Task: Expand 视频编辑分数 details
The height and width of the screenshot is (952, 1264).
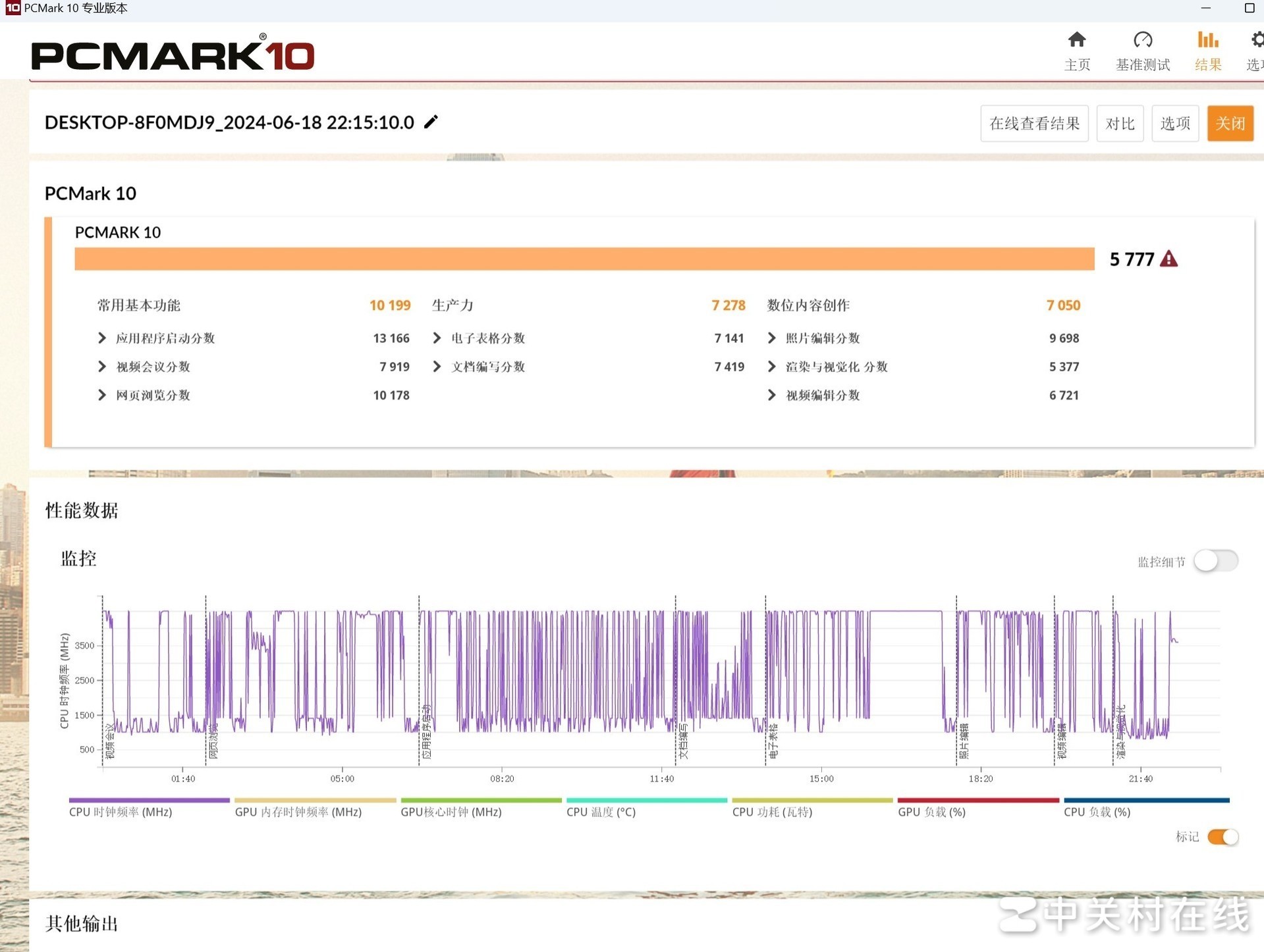Action: [x=772, y=395]
